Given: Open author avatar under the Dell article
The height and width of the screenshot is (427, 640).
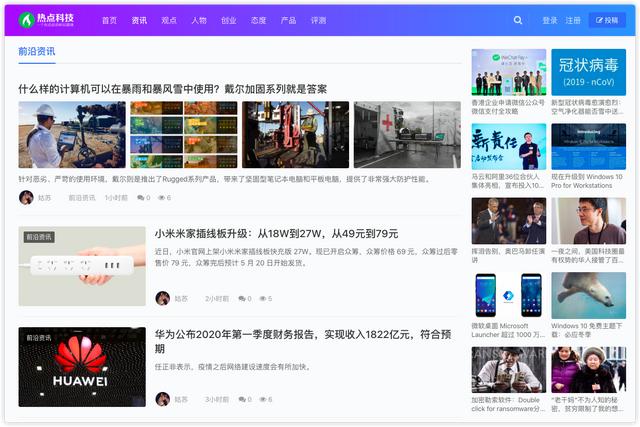Looking at the screenshot, I should tap(26, 198).
